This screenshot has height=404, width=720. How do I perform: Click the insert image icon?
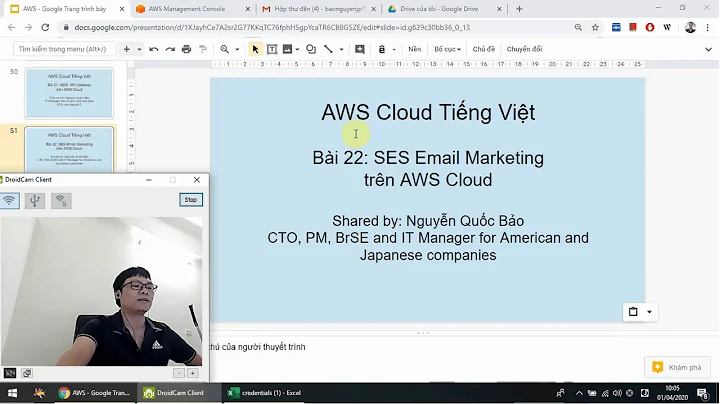[x=287, y=49]
